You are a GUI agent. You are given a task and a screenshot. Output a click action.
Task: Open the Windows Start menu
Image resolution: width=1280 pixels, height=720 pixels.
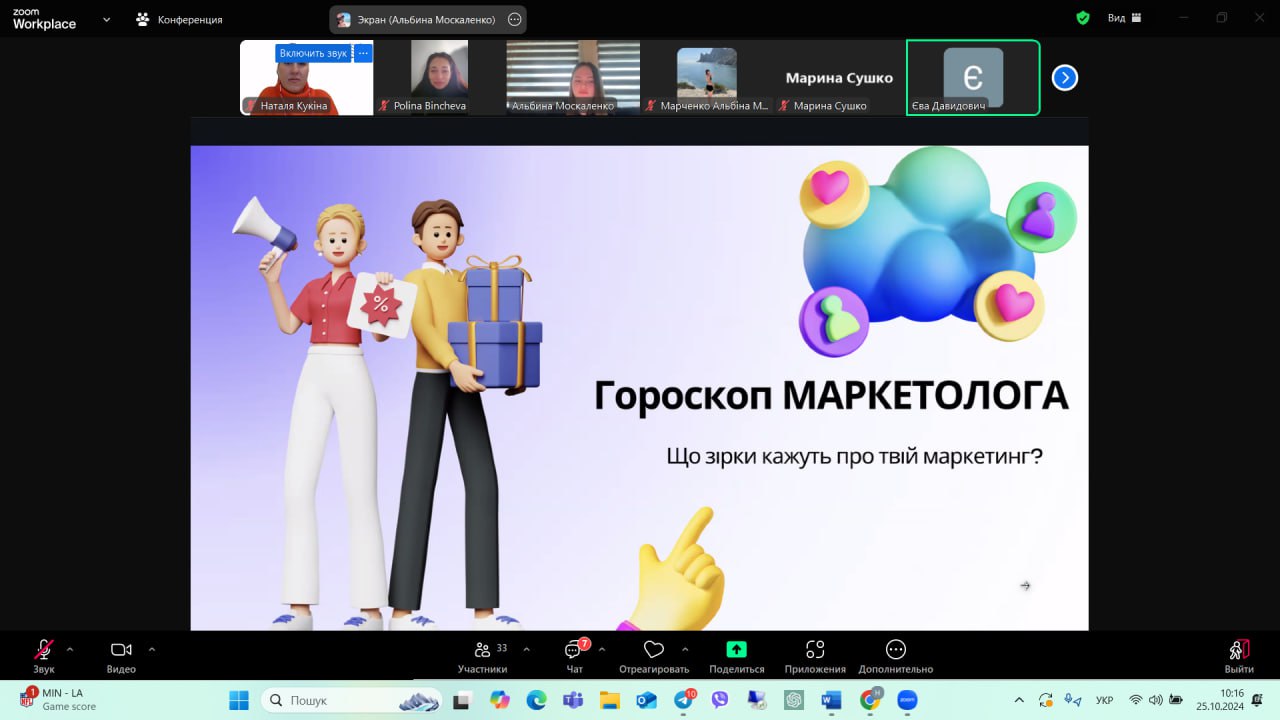click(239, 700)
